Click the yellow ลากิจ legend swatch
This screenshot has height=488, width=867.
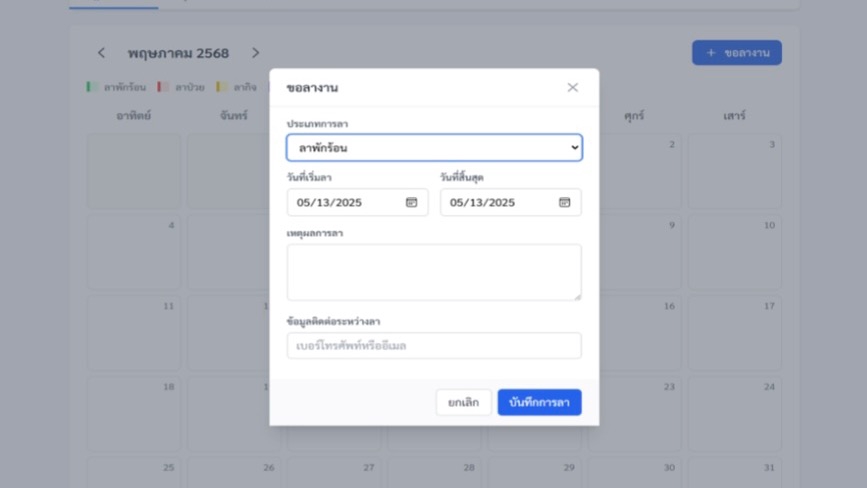coord(221,87)
